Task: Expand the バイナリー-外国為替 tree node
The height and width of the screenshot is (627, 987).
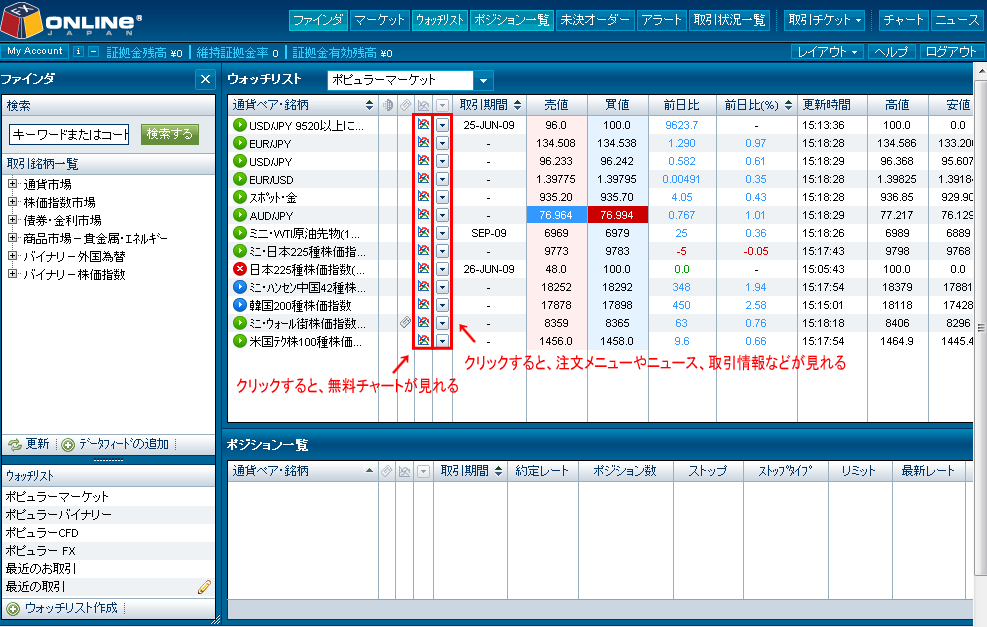Action: pyautogui.click(x=12, y=256)
